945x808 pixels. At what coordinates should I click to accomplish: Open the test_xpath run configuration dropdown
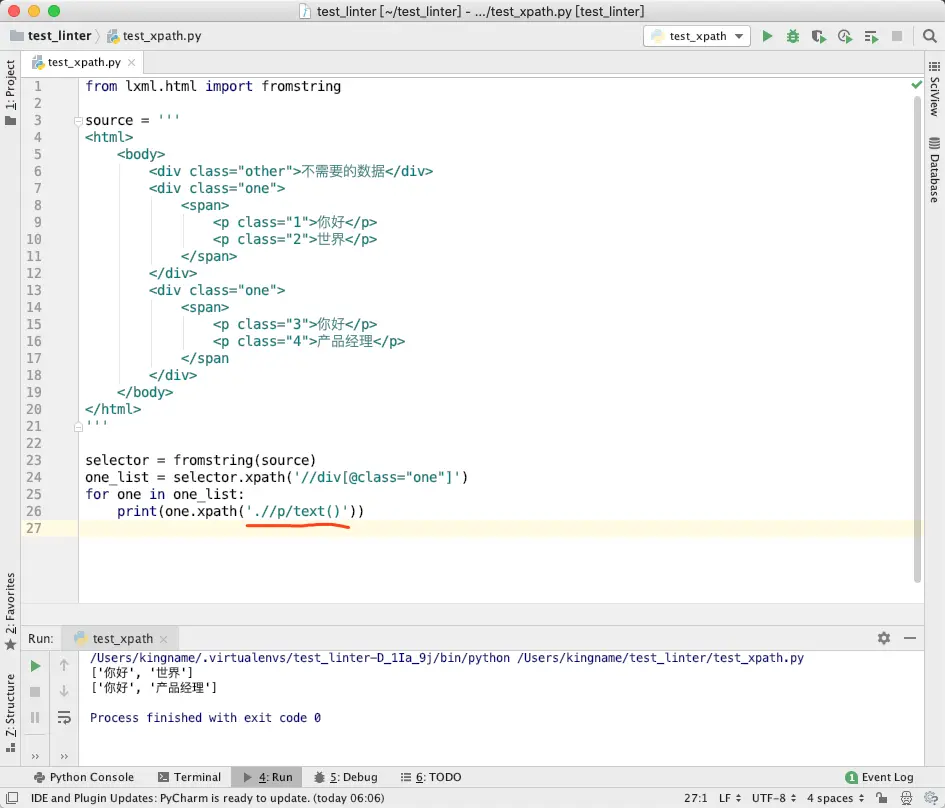pyautogui.click(x=697, y=36)
